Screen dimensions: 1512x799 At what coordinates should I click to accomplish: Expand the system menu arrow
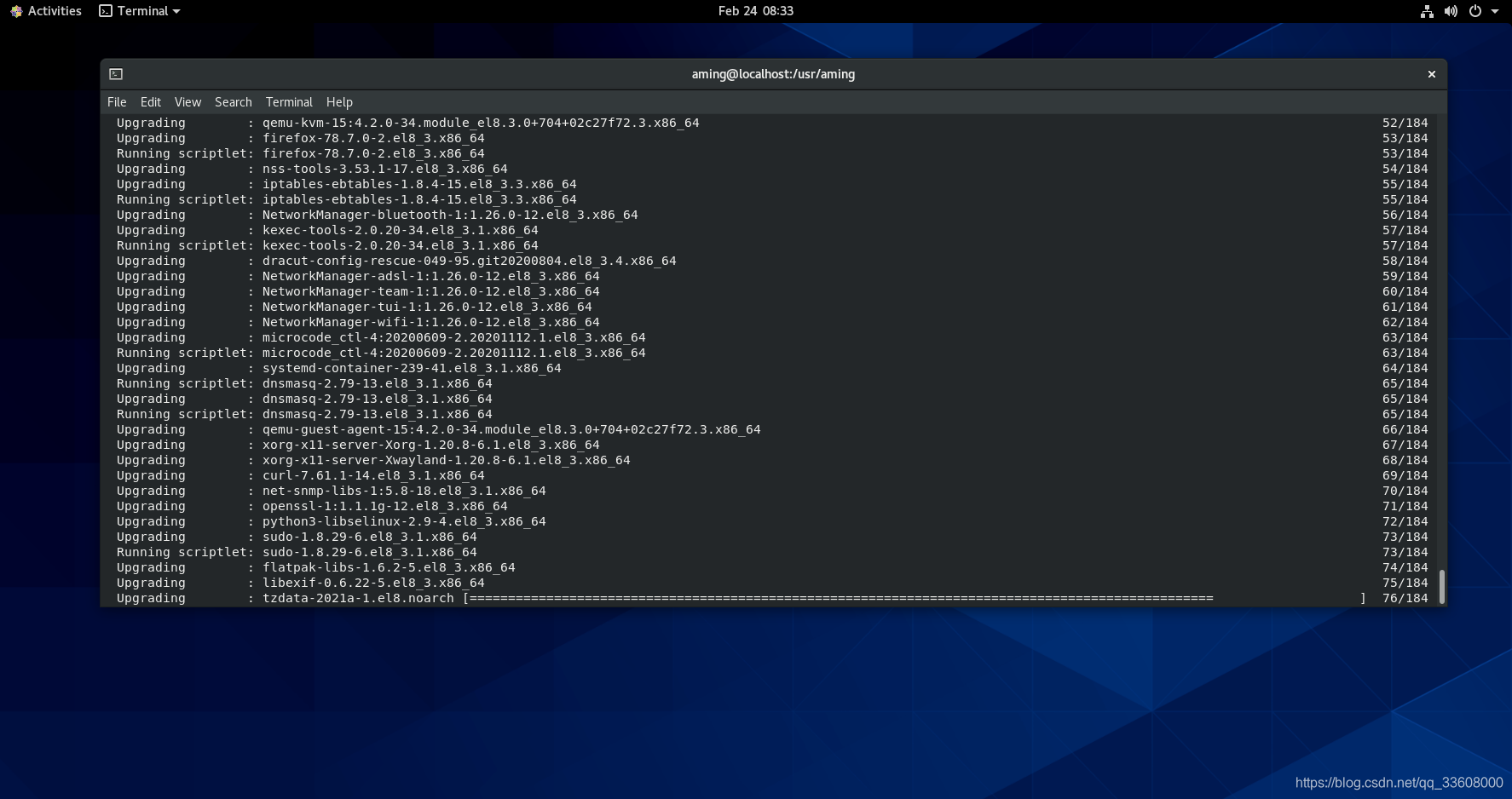pos(1495,11)
